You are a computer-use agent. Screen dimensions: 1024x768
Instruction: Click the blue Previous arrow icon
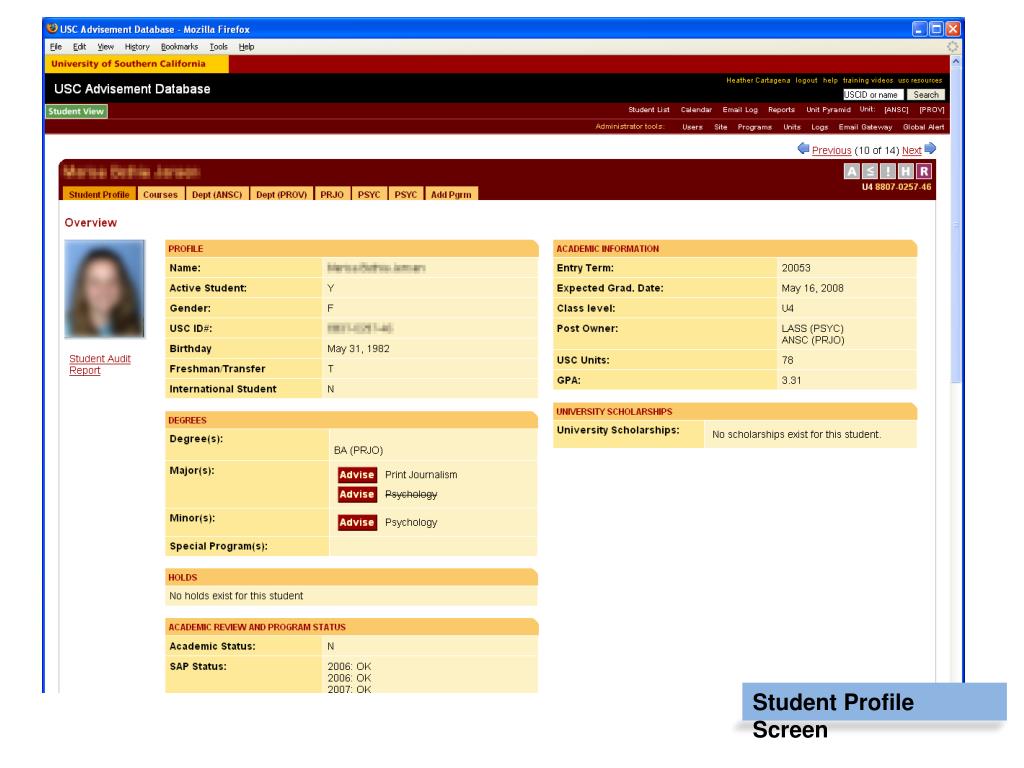click(x=803, y=149)
